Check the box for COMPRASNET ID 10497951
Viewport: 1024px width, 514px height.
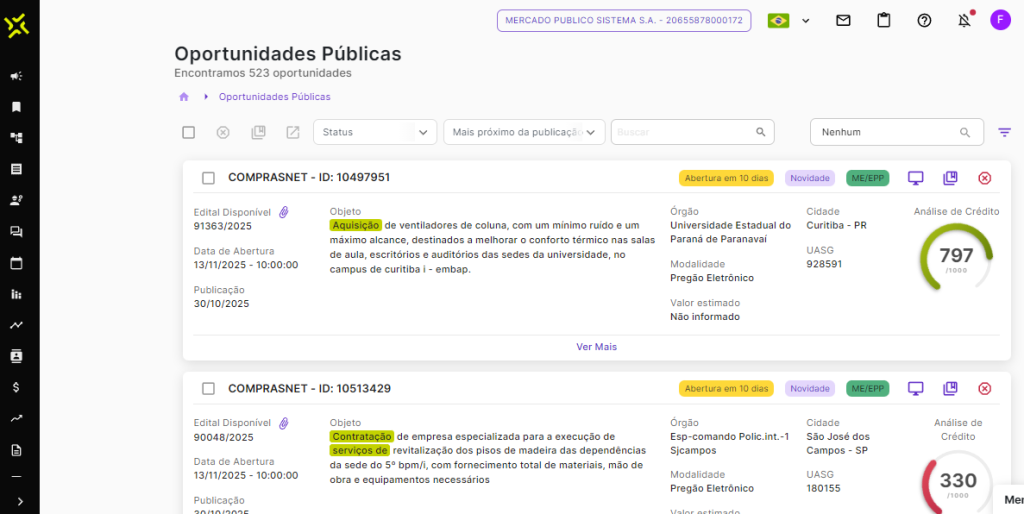pyautogui.click(x=208, y=178)
